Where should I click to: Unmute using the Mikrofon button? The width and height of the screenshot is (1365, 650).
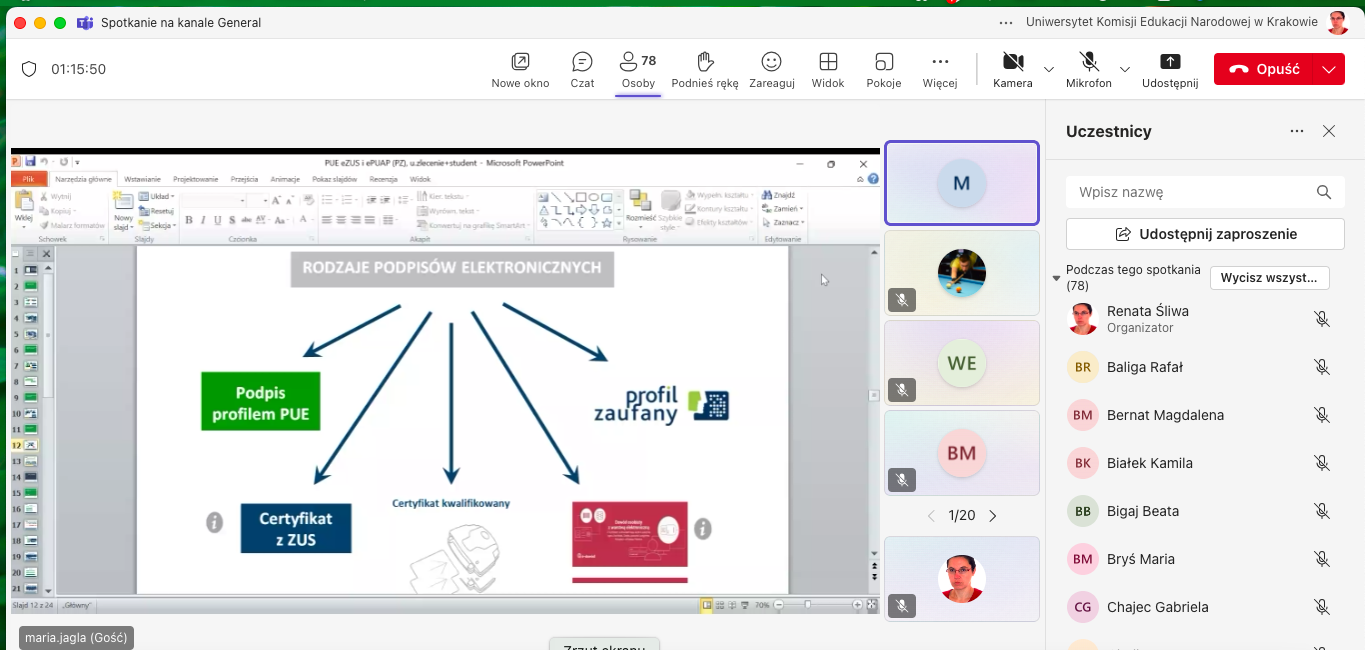coord(1088,62)
